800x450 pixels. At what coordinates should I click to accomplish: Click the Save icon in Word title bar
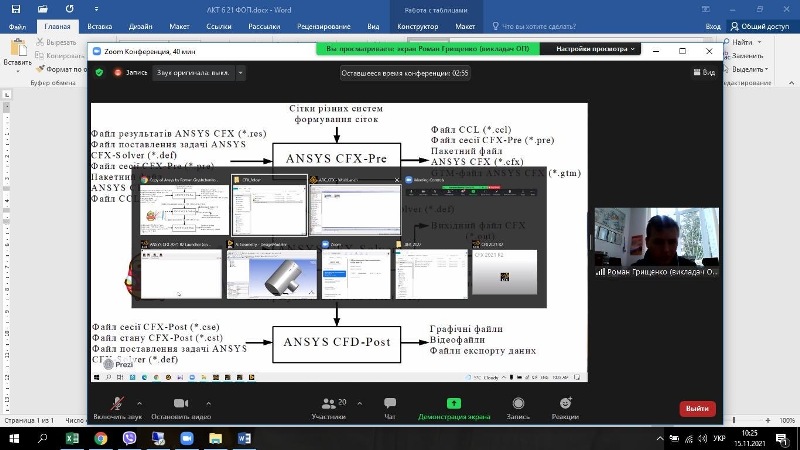coord(16,9)
